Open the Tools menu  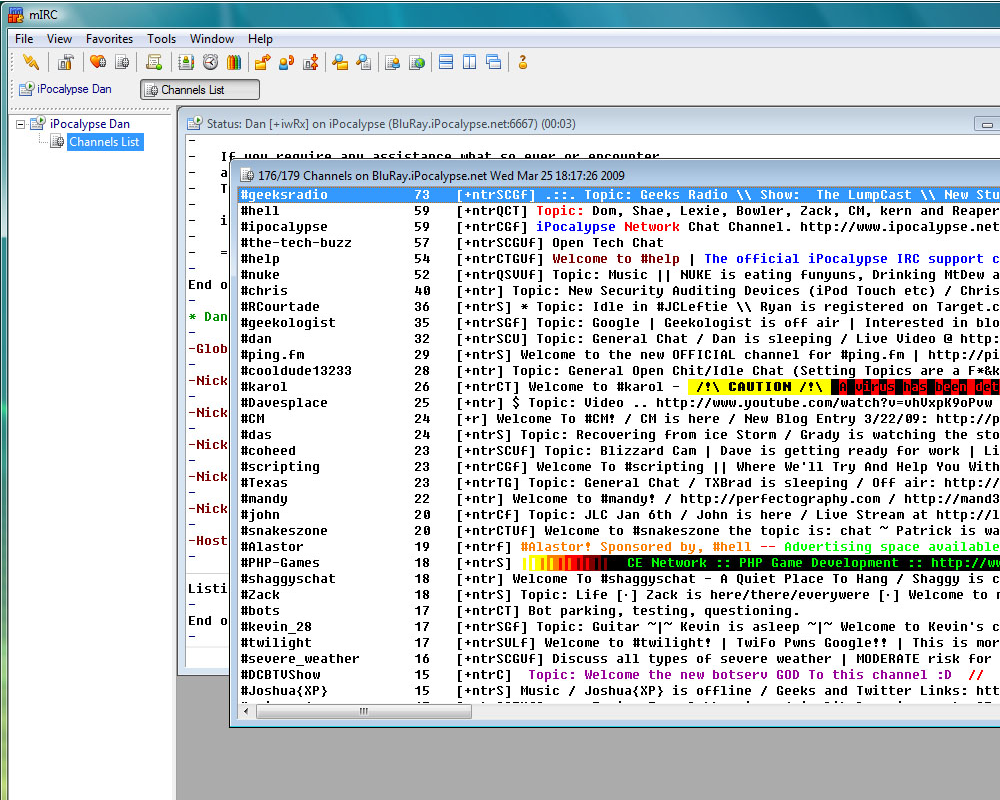point(161,39)
